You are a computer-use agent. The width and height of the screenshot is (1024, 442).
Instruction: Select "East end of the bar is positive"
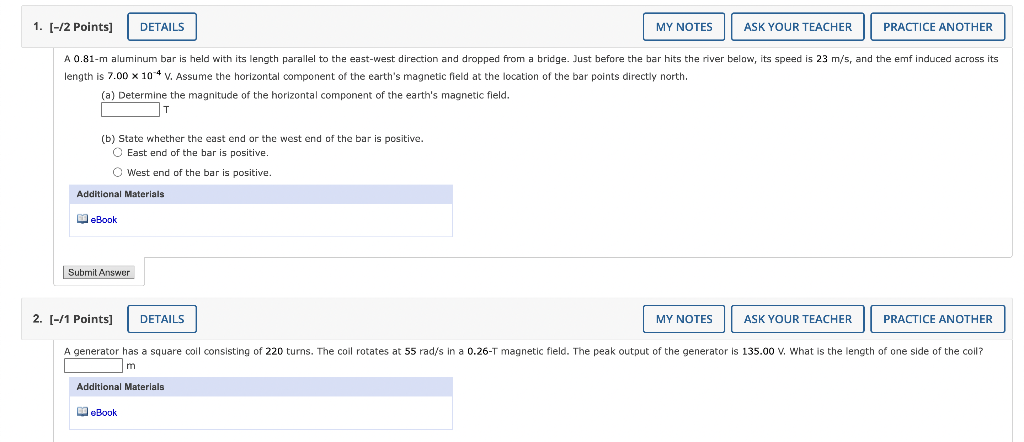pos(118,153)
